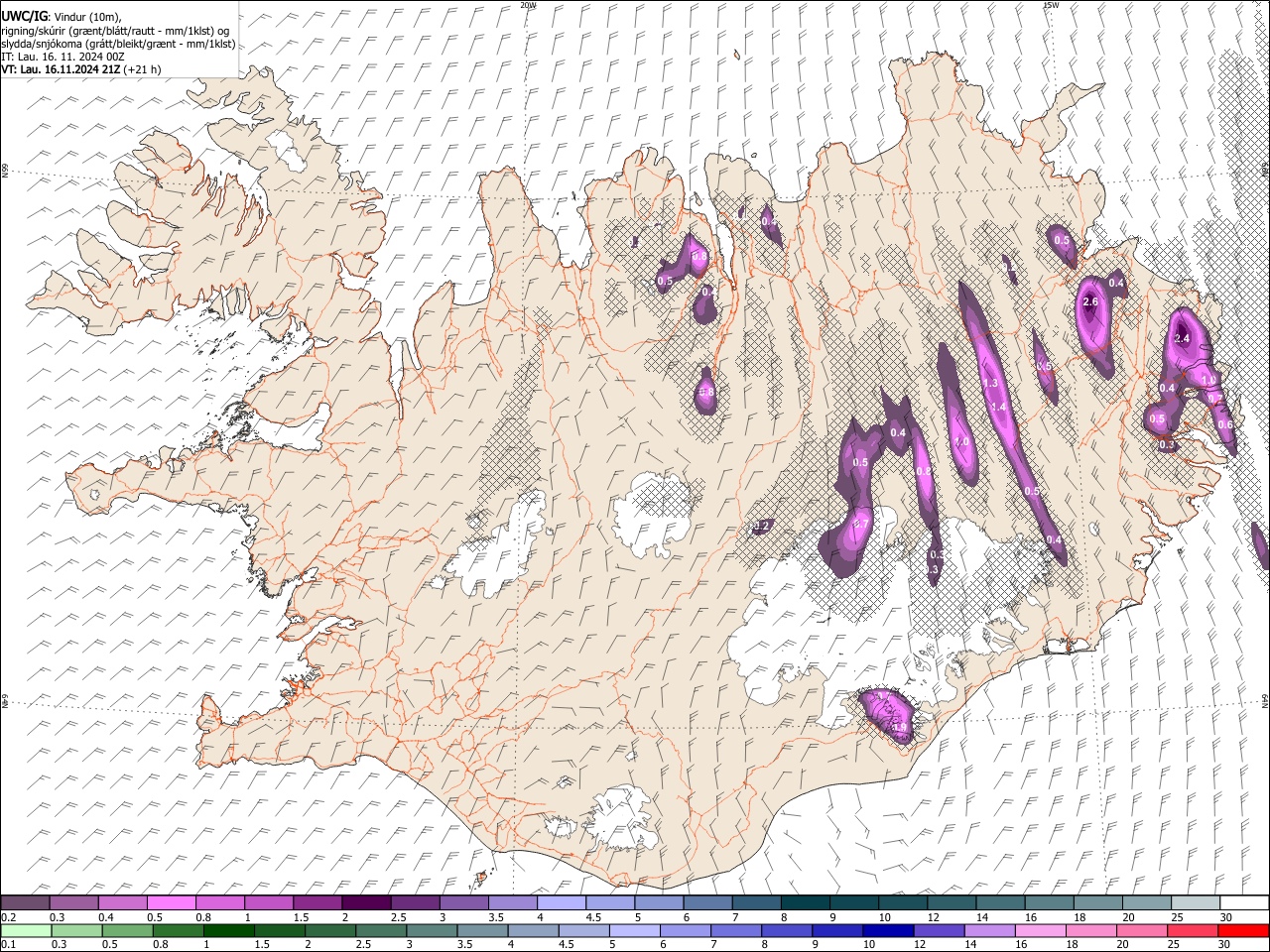Screen dimensions: 1270x952
Task: Click the lower legend swatch labeled 4.5
Action: (583, 930)
